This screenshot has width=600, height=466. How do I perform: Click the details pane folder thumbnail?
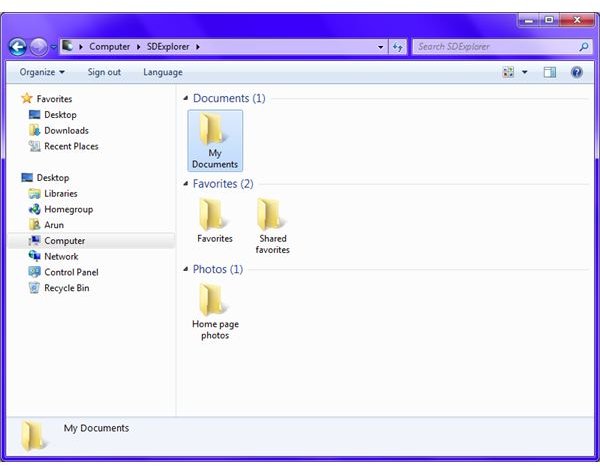pyautogui.click(x=34, y=436)
